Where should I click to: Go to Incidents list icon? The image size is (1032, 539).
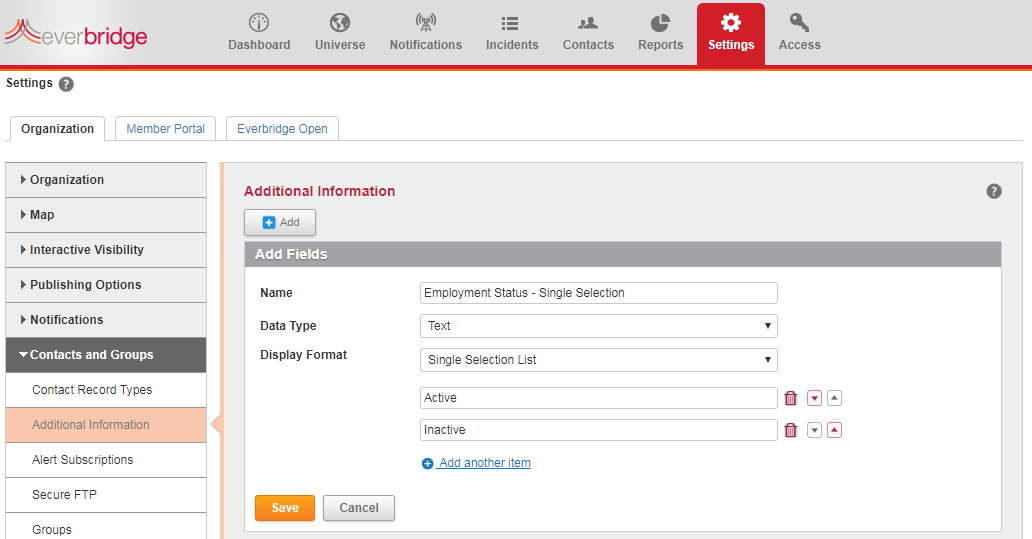(x=511, y=23)
